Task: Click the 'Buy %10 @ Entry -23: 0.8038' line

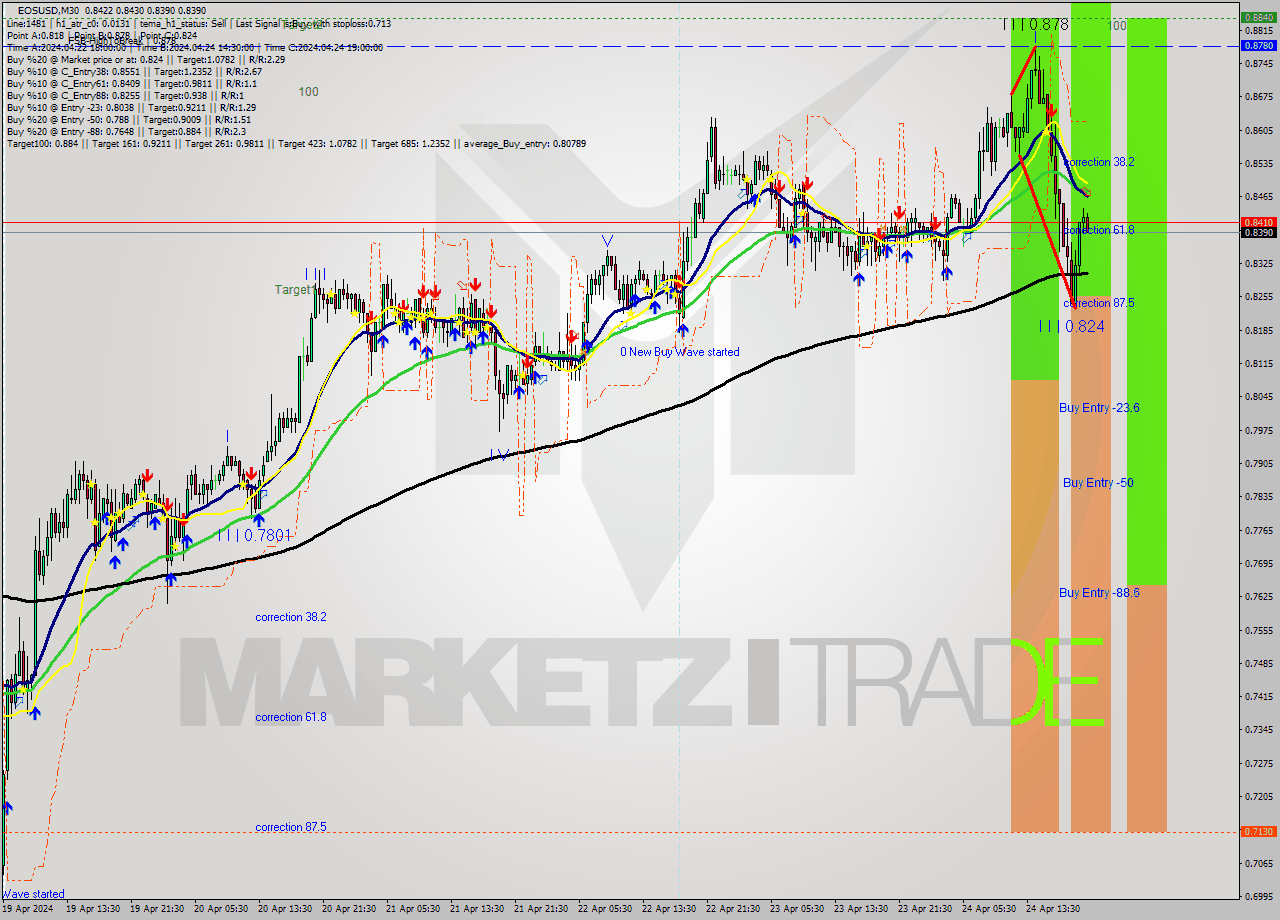Action: tap(131, 108)
